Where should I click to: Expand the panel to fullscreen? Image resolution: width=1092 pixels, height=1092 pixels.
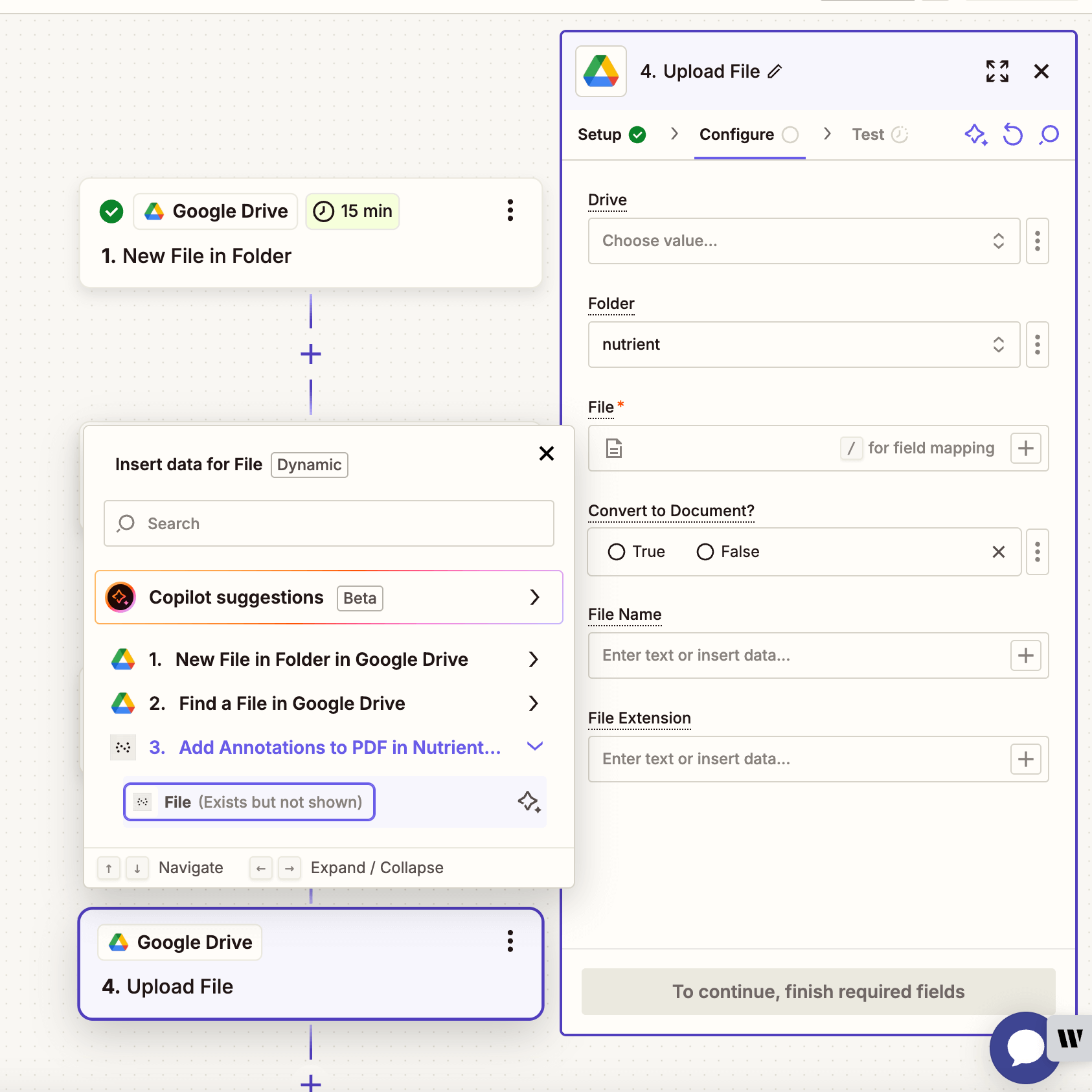coord(997,71)
